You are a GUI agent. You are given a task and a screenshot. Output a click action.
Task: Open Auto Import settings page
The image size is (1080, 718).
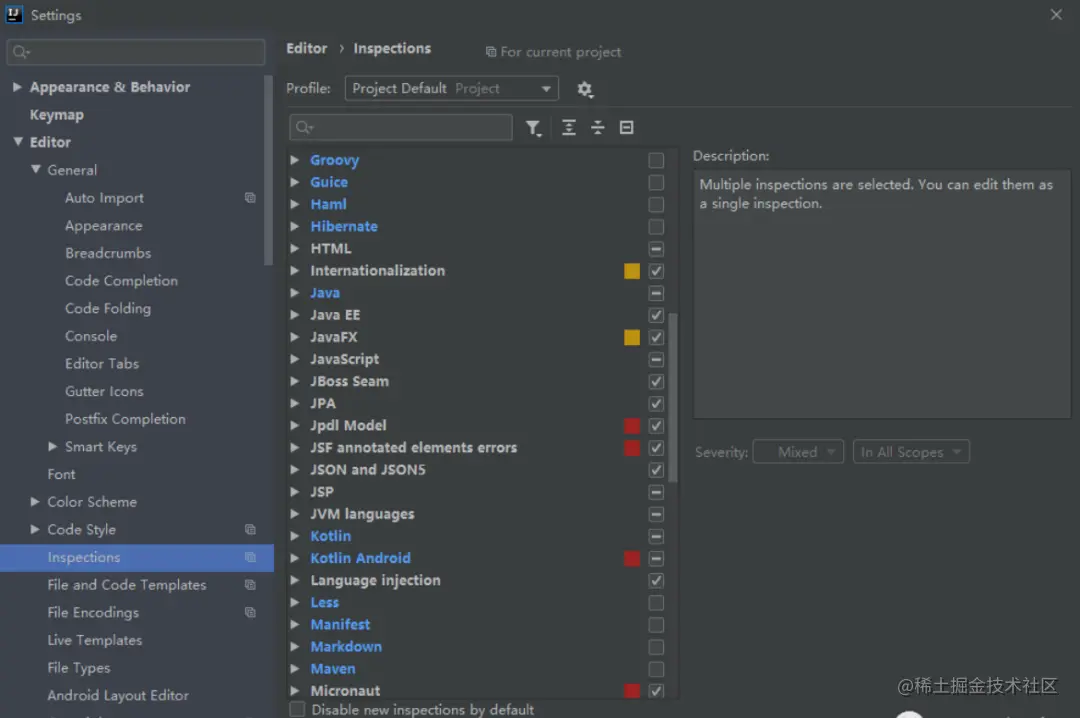tap(104, 198)
